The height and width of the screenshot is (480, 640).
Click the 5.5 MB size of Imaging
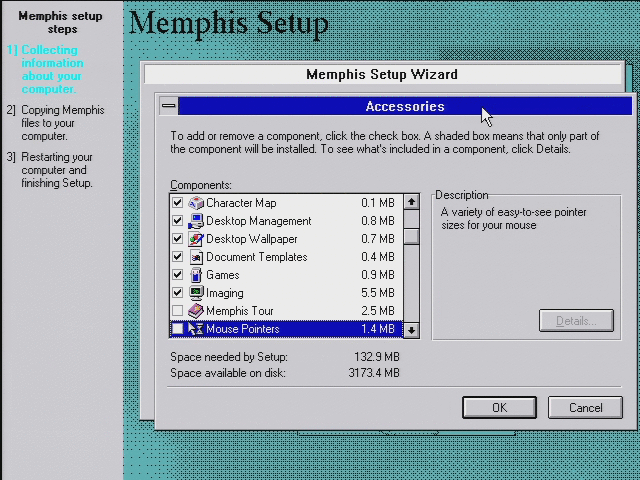[x=378, y=293]
